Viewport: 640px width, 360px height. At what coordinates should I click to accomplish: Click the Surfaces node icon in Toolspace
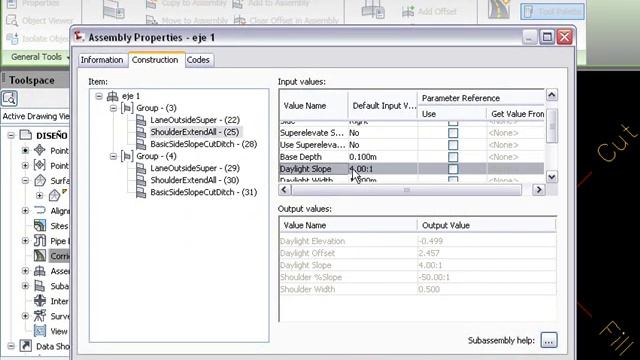40,180
